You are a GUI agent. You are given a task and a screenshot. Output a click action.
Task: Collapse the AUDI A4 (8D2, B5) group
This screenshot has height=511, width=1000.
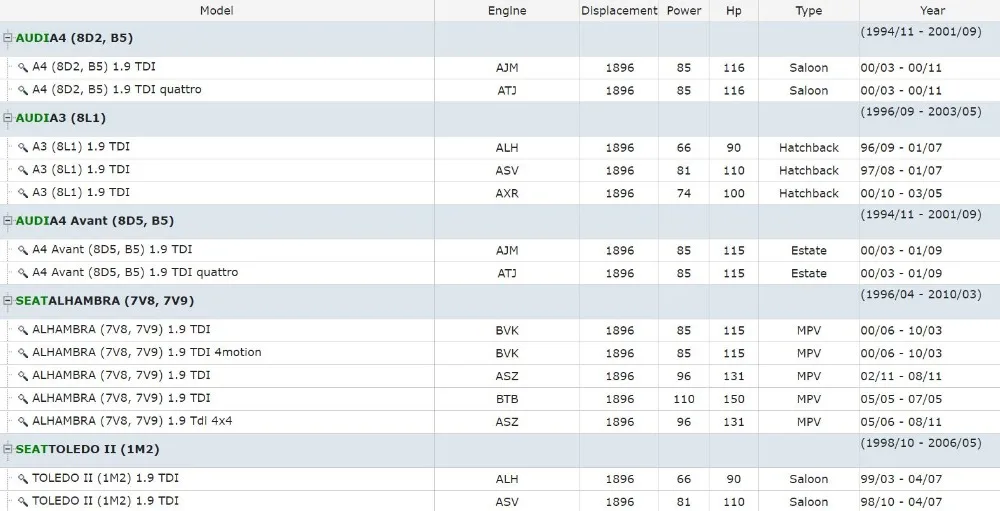pos(8,38)
